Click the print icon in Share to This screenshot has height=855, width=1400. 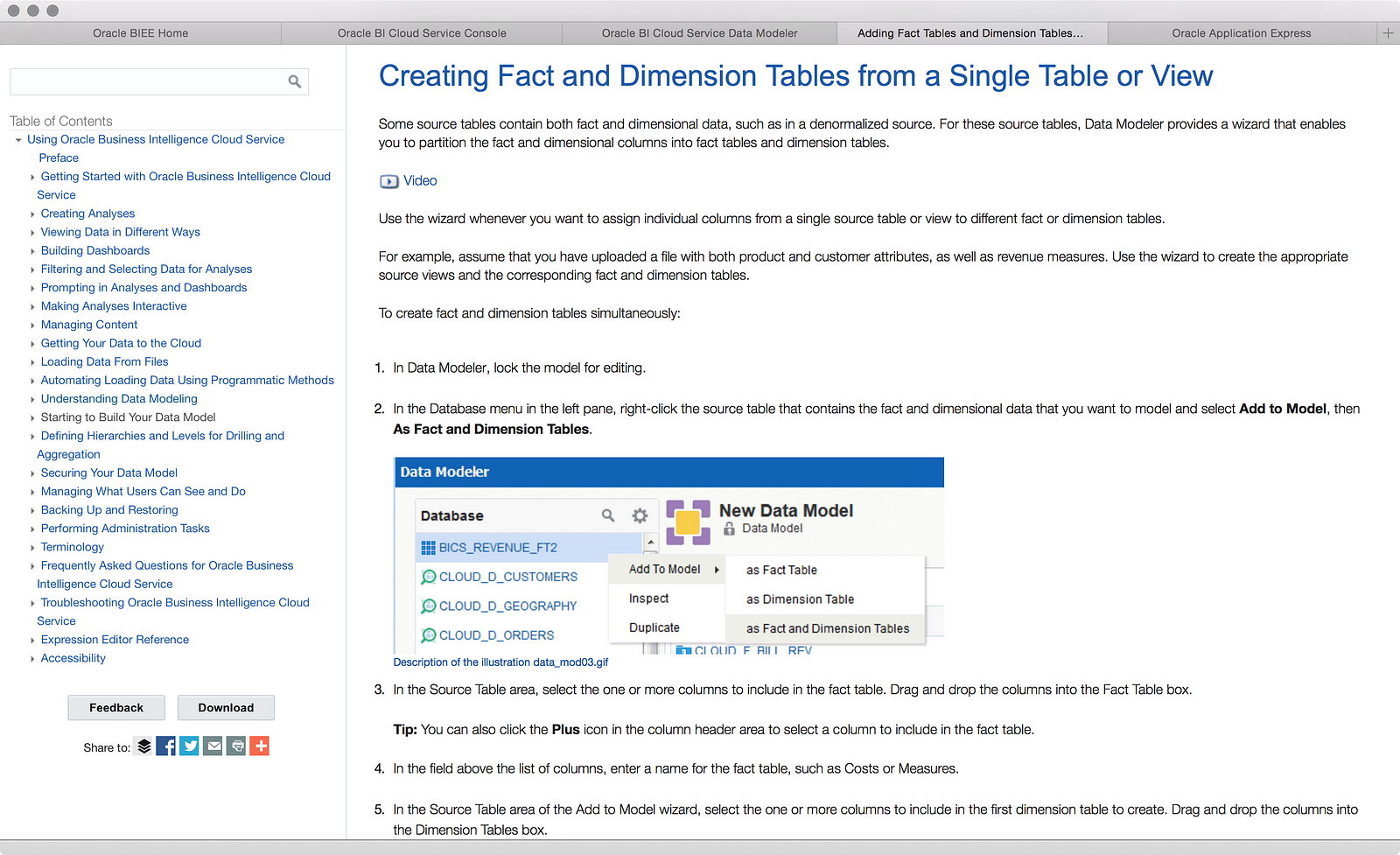[x=236, y=746]
